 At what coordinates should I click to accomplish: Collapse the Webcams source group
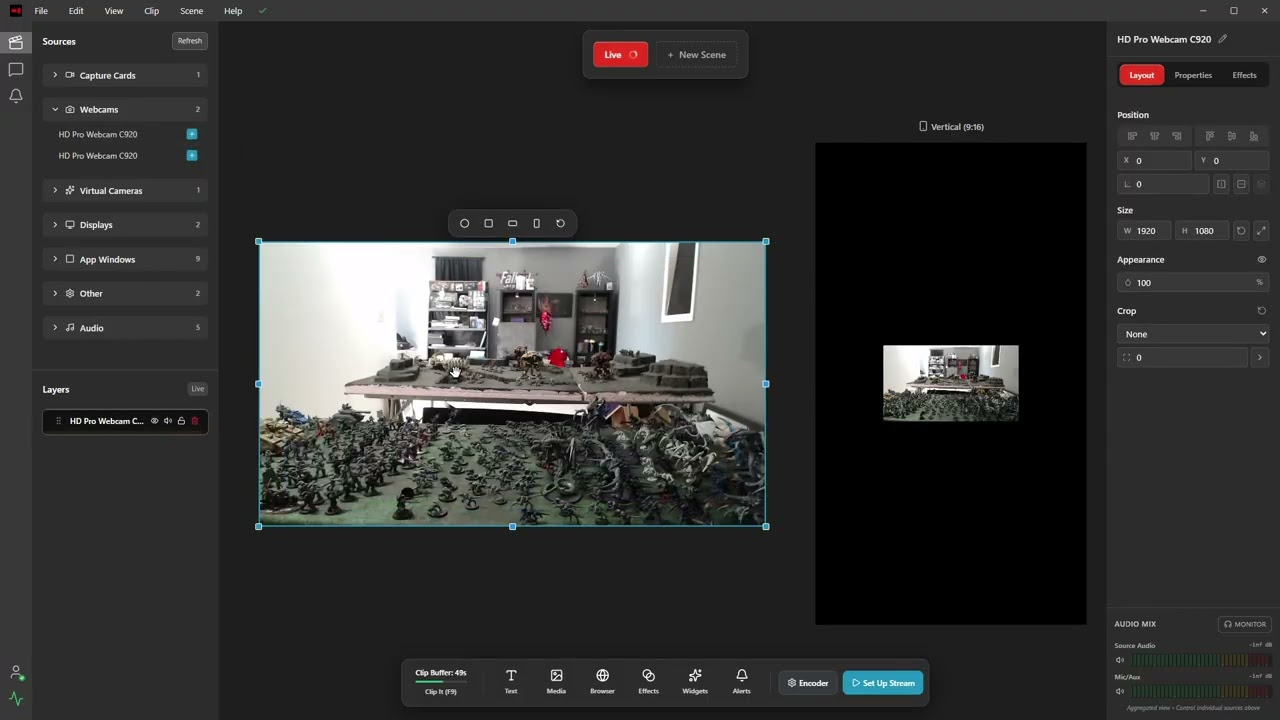pyautogui.click(x=125, y=109)
